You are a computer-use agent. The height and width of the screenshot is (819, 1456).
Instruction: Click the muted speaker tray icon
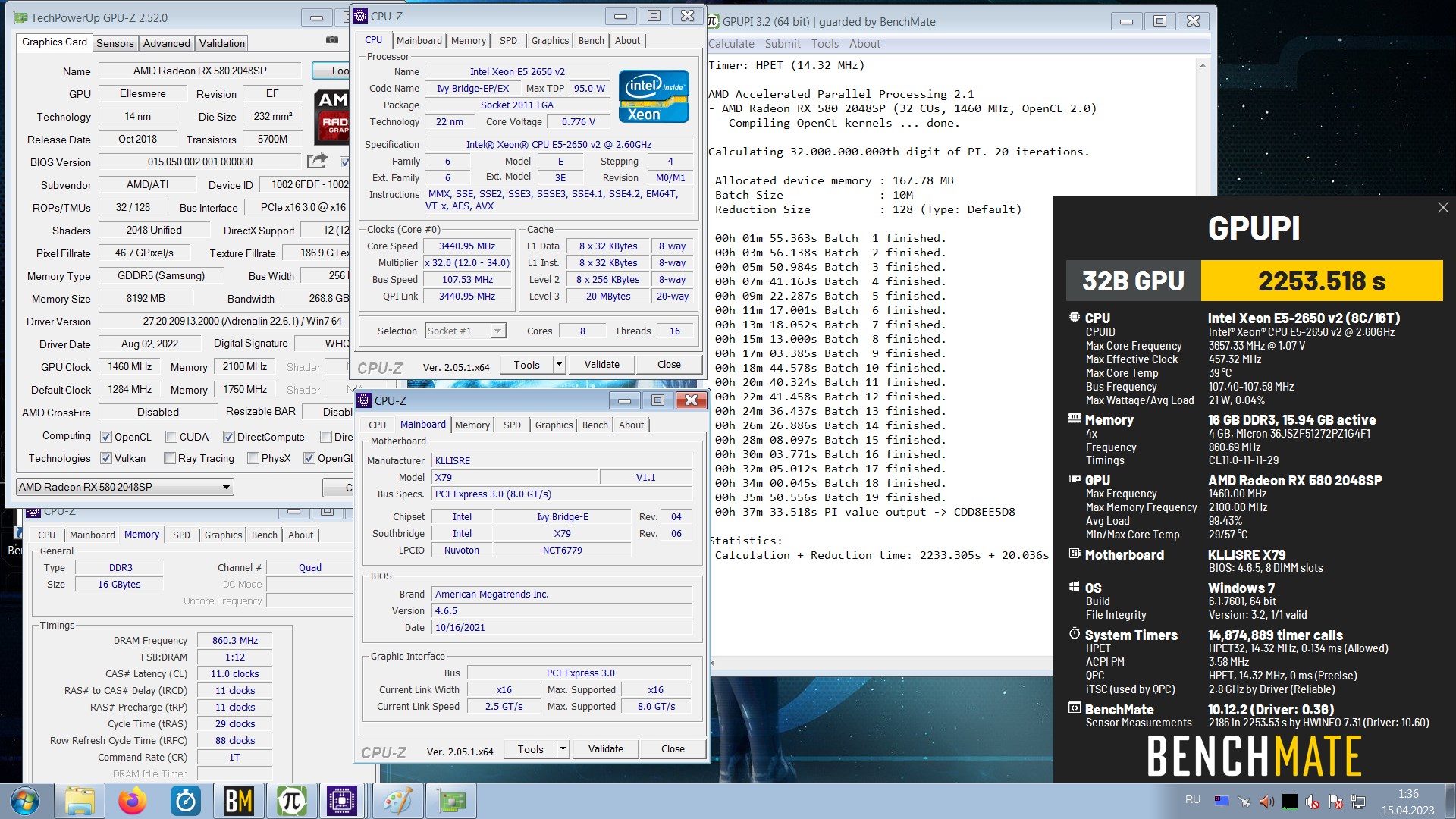click(1313, 801)
